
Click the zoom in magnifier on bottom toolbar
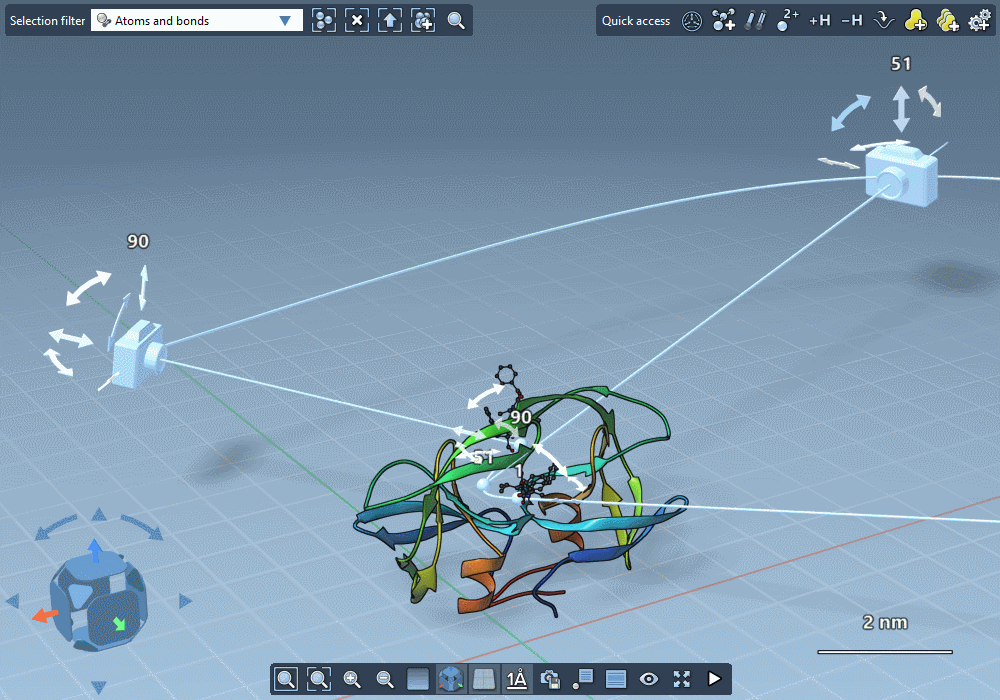click(352, 679)
